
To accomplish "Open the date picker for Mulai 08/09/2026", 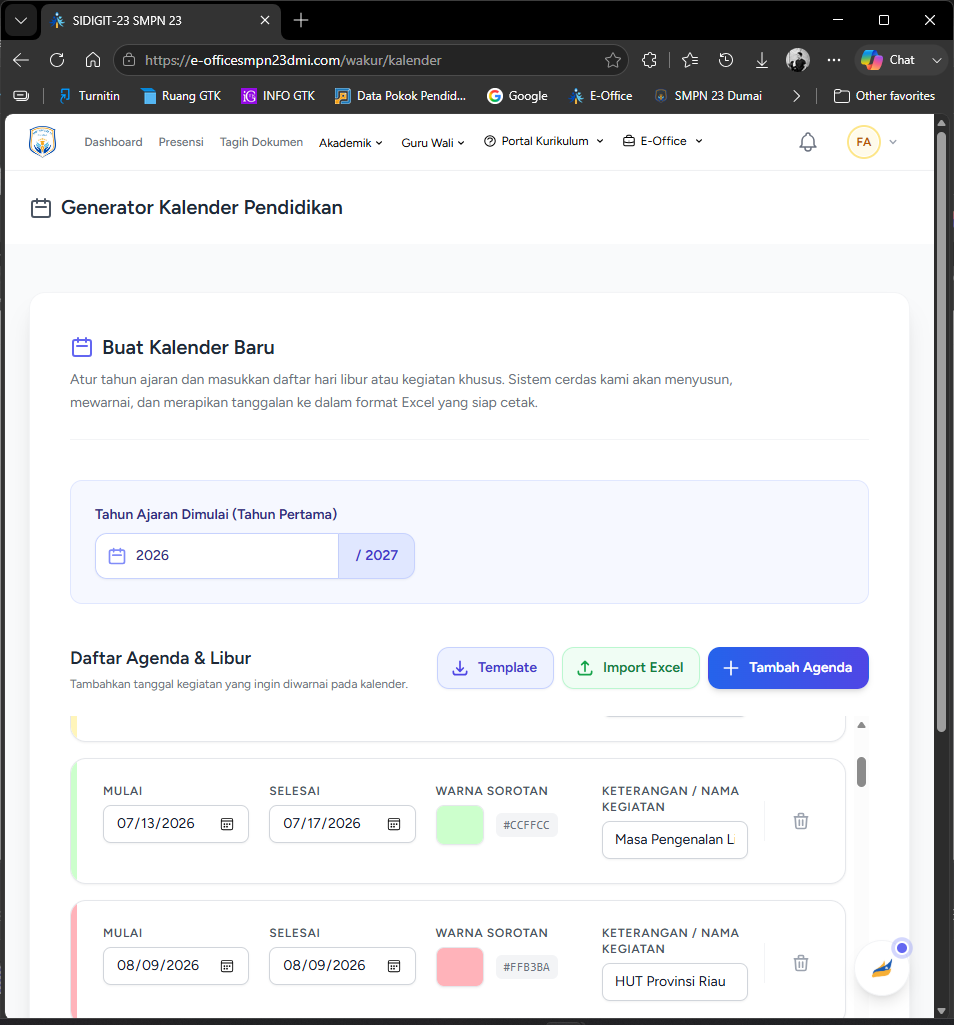I will [227, 966].
